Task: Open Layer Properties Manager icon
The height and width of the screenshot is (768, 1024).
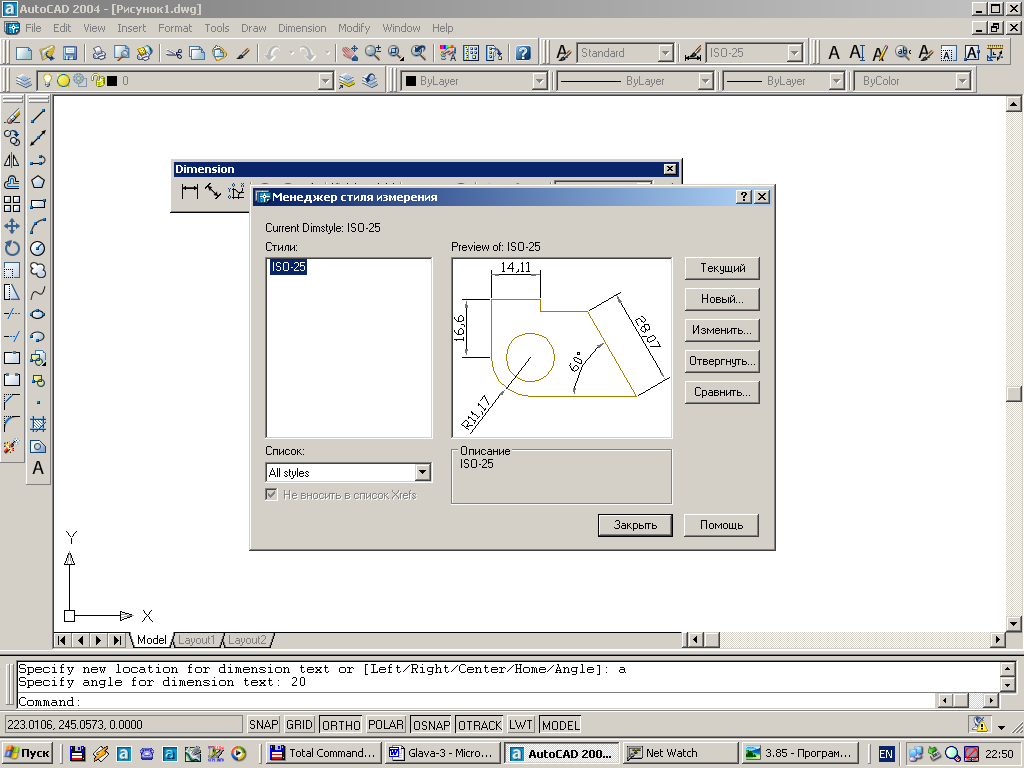Action: [24, 81]
